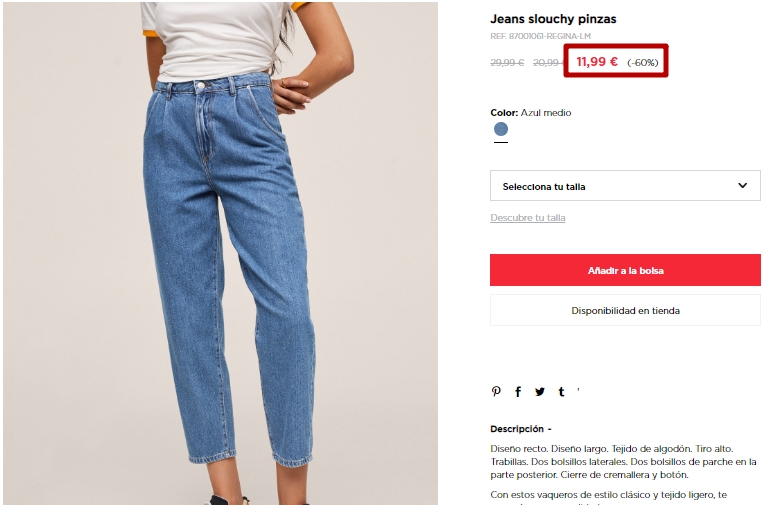
Task: Click the Jeans slouchy pinzas title
Action: click(553, 19)
